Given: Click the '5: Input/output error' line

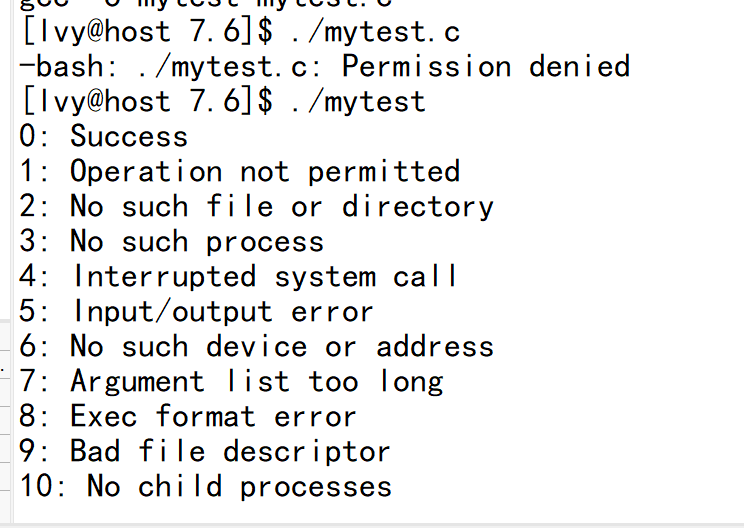Looking at the screenshot, I should pos(196,312).
